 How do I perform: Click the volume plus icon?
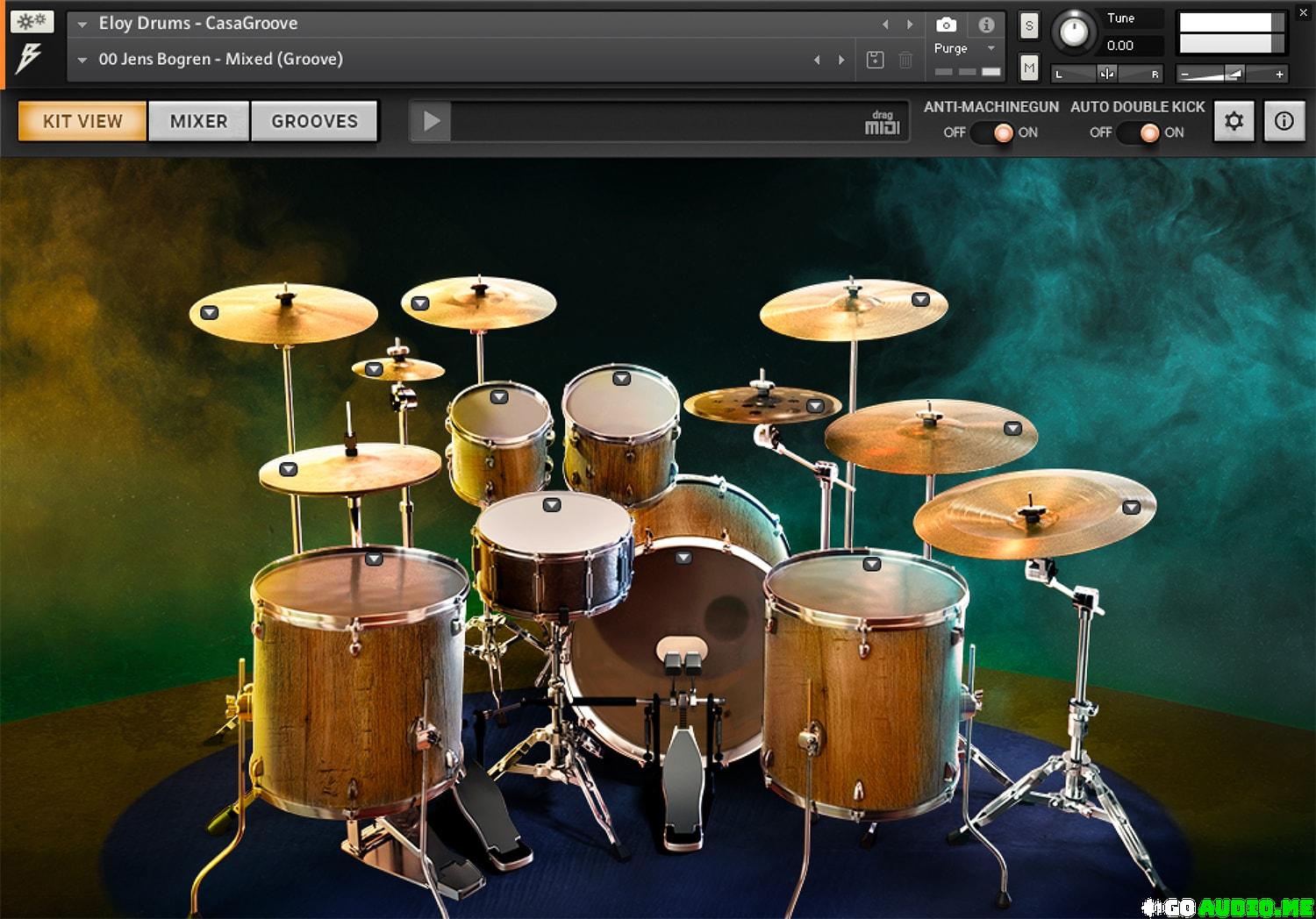point(1279,75)
